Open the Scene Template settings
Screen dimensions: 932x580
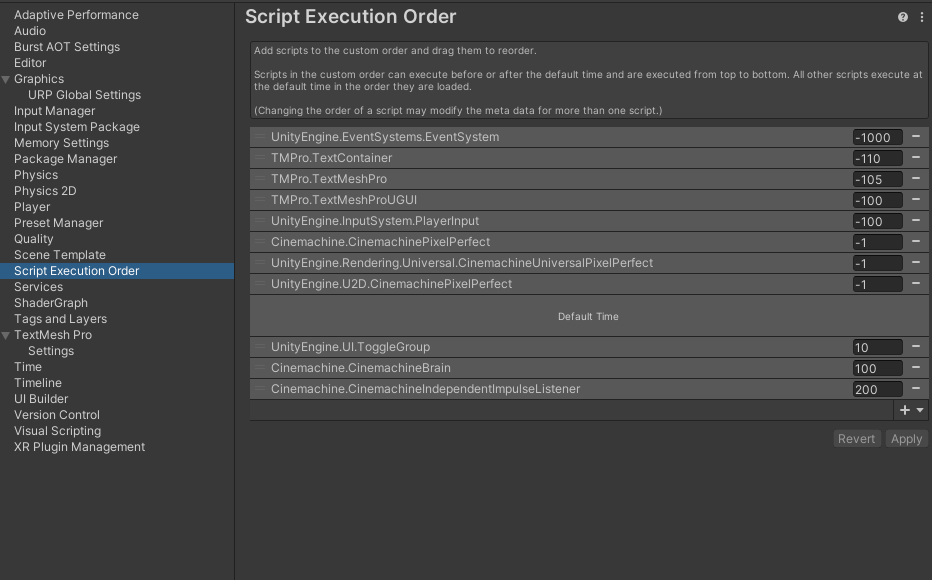coord(60,255)
